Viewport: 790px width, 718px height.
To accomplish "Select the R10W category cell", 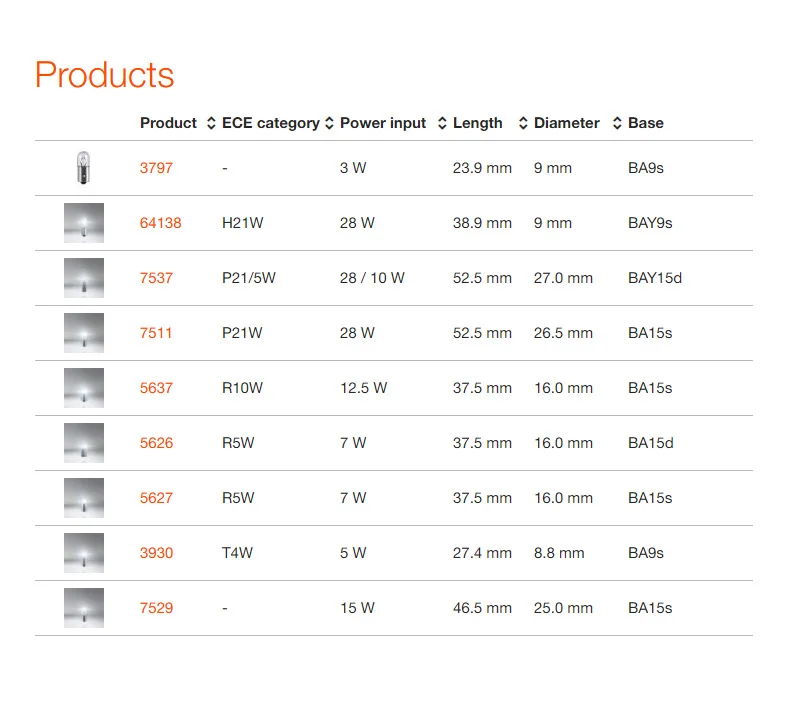I will coord(242,388).
